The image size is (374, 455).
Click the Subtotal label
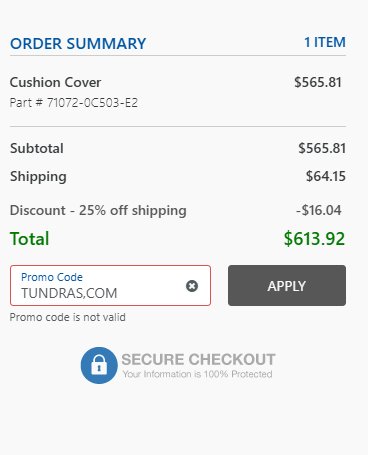[x=37, y=148]
